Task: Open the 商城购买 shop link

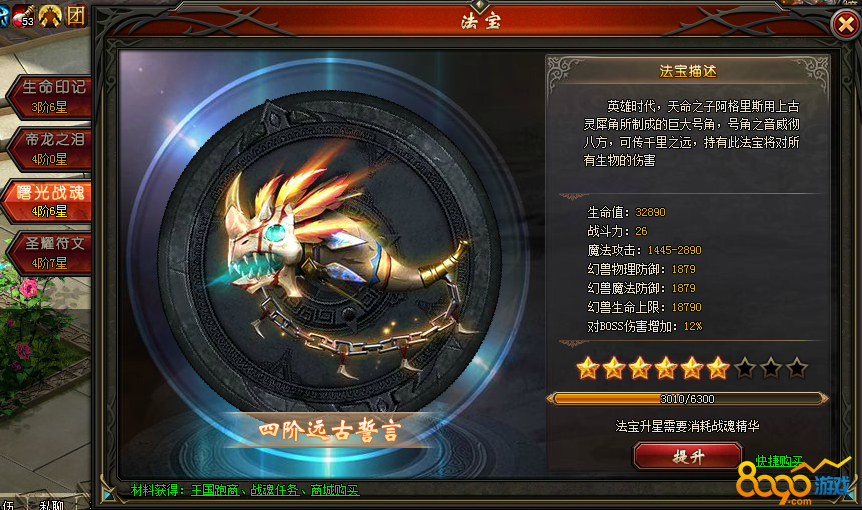Action: click(x=334, y=490)
